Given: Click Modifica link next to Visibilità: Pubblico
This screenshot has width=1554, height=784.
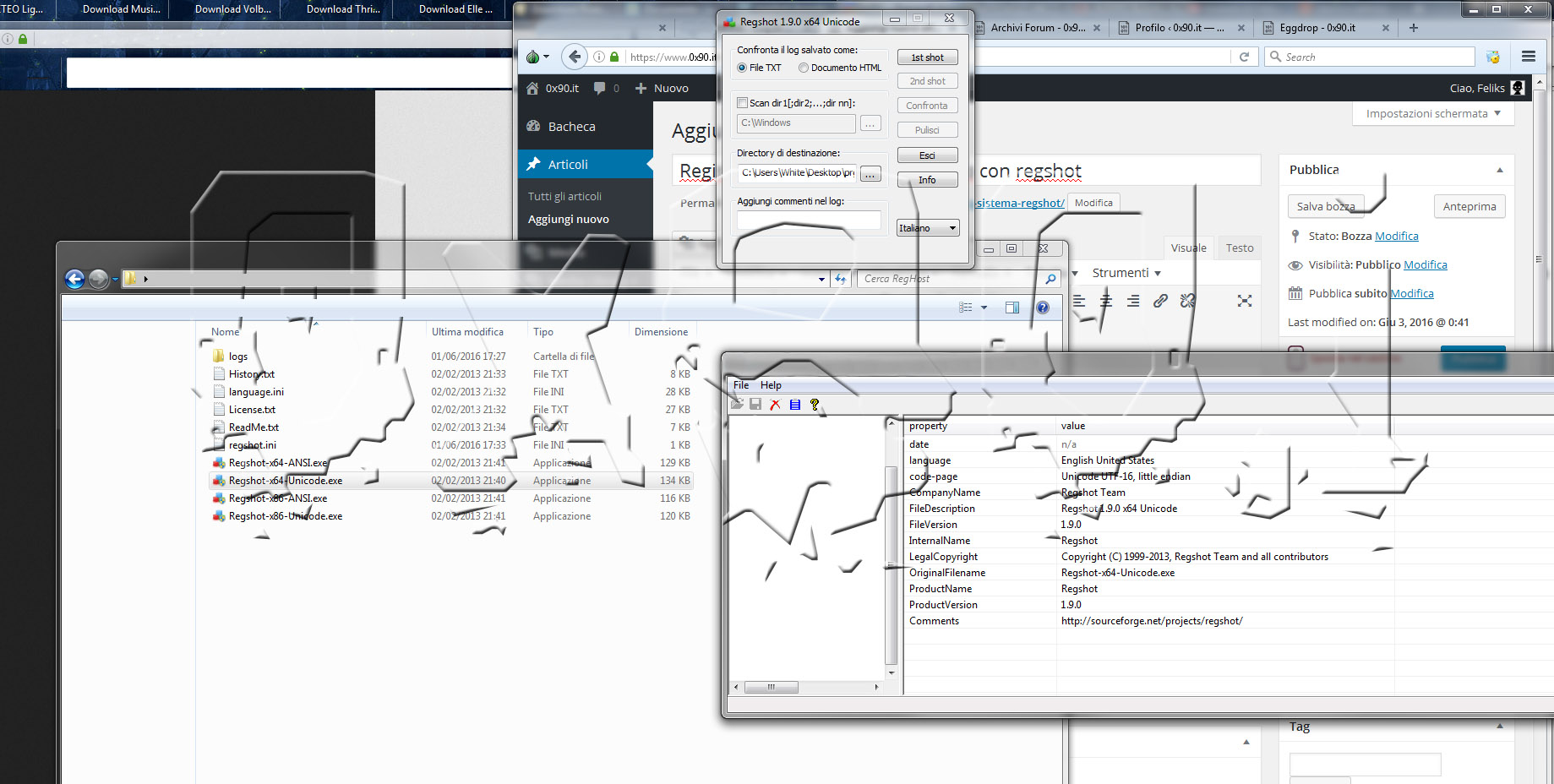Looking at the screenshot, I should pyautogui.click(x=1425, y=264).
